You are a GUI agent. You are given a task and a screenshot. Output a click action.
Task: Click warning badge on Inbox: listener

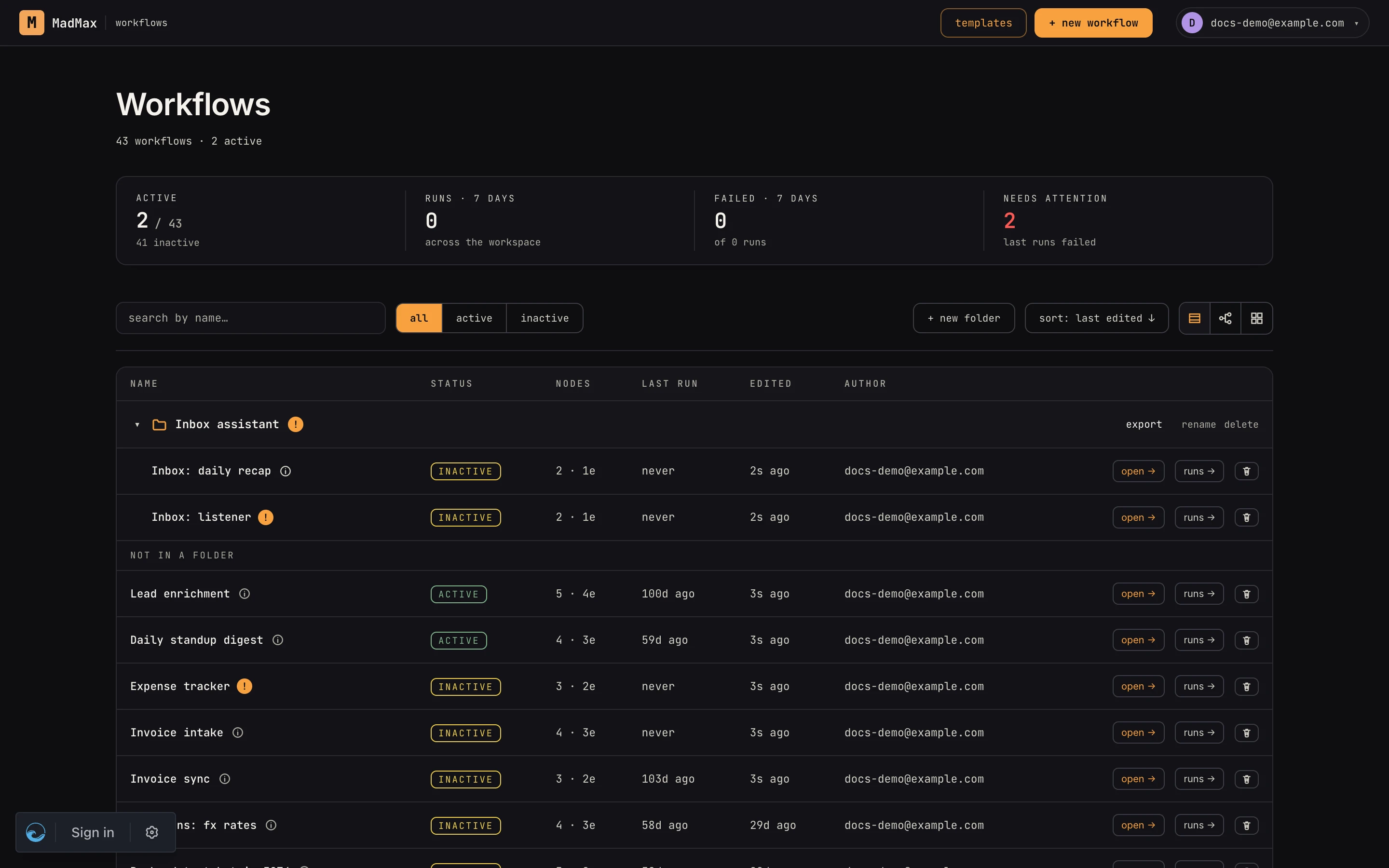(266, 517)
